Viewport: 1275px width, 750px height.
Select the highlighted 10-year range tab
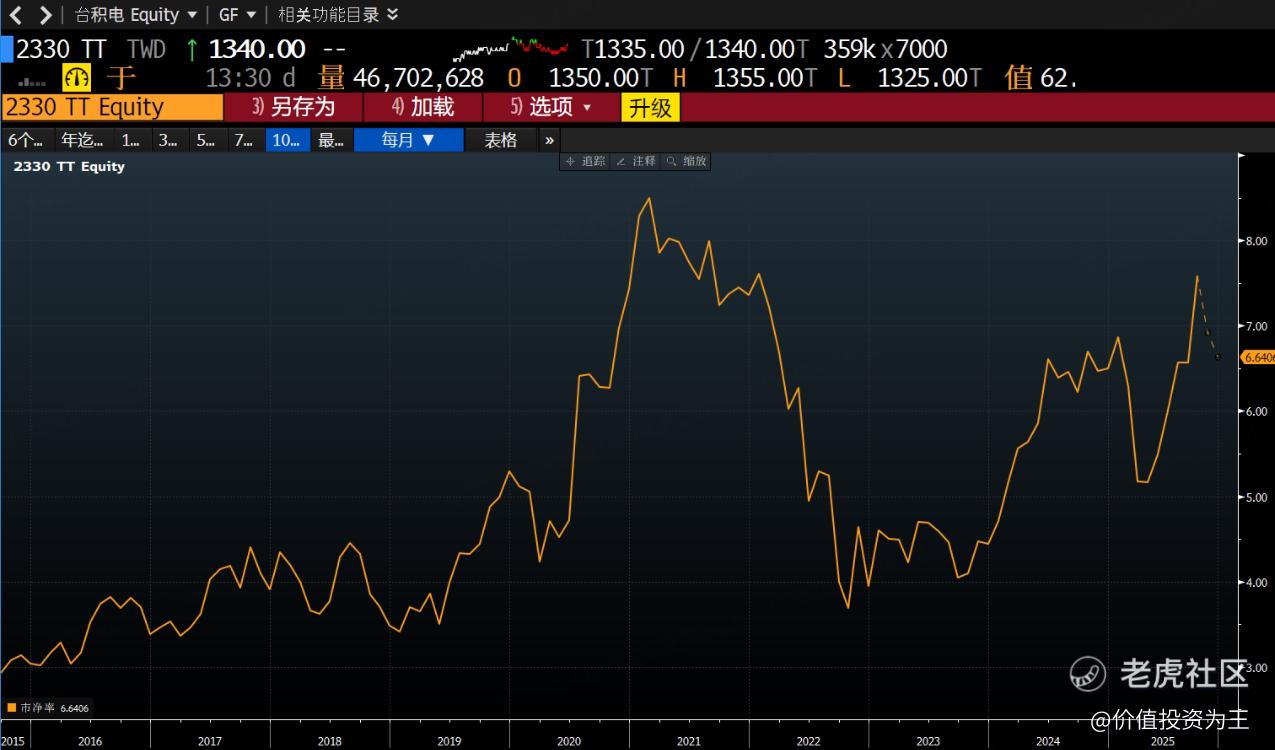click(287, 140)
